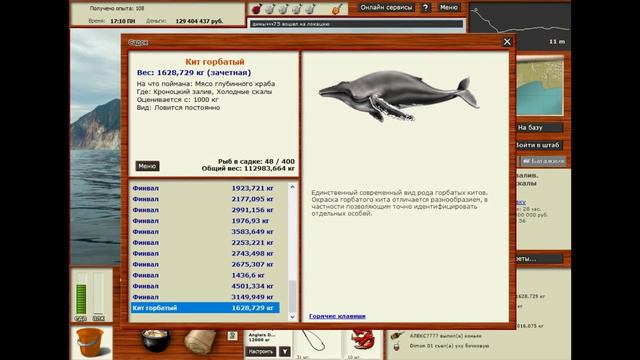Open the top bar Меню button
The image size is (640, 360).
click(449, 7)
